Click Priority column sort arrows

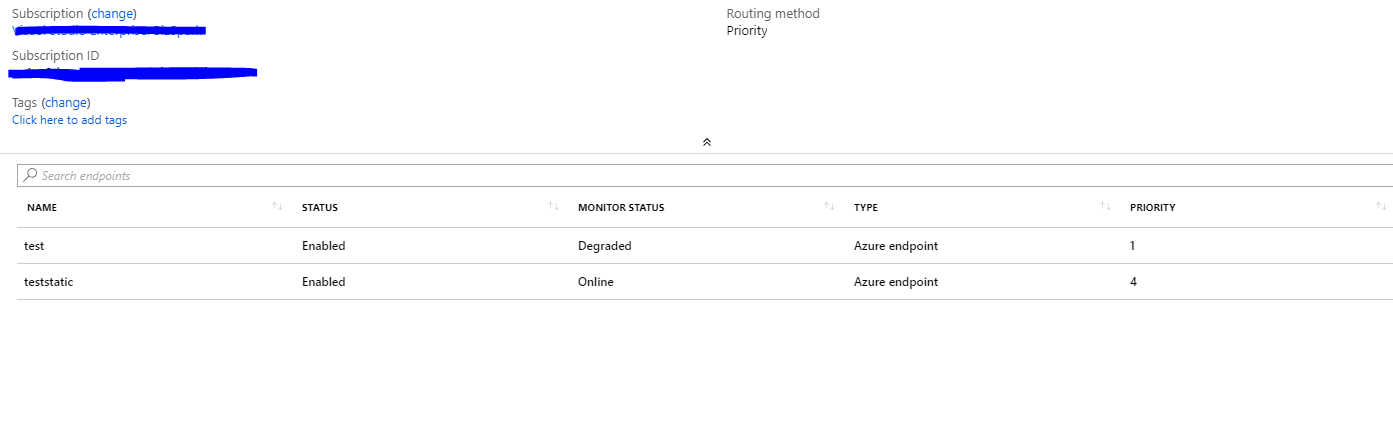(x=1381, y=207)
